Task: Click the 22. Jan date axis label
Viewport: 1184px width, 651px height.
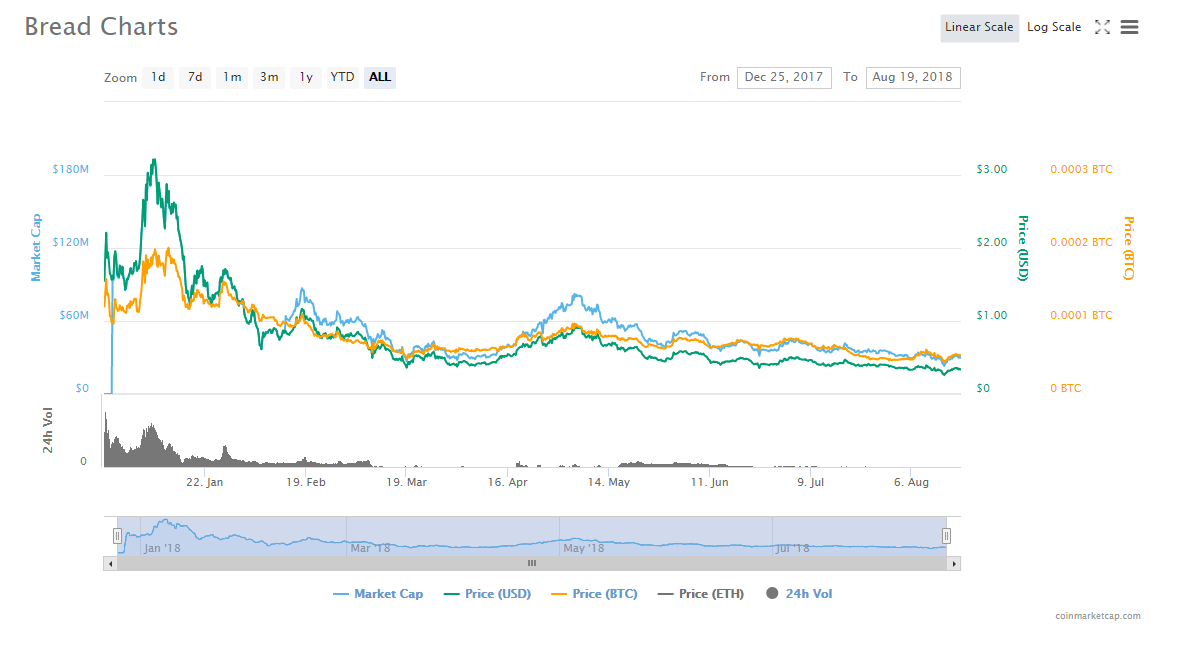Action: (205, 482)
